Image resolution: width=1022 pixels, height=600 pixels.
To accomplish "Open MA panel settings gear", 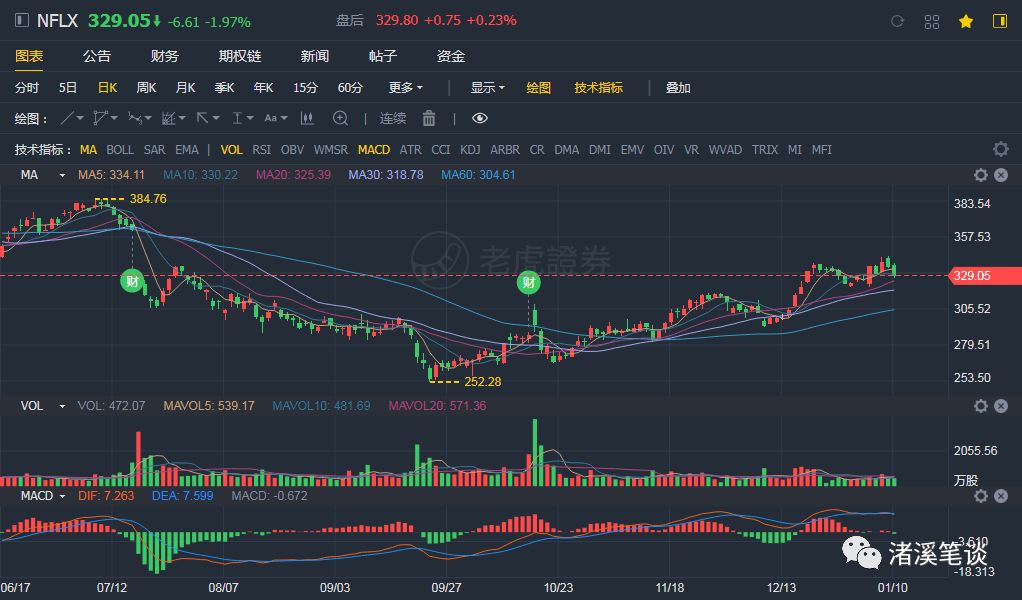I will (980, 175).
